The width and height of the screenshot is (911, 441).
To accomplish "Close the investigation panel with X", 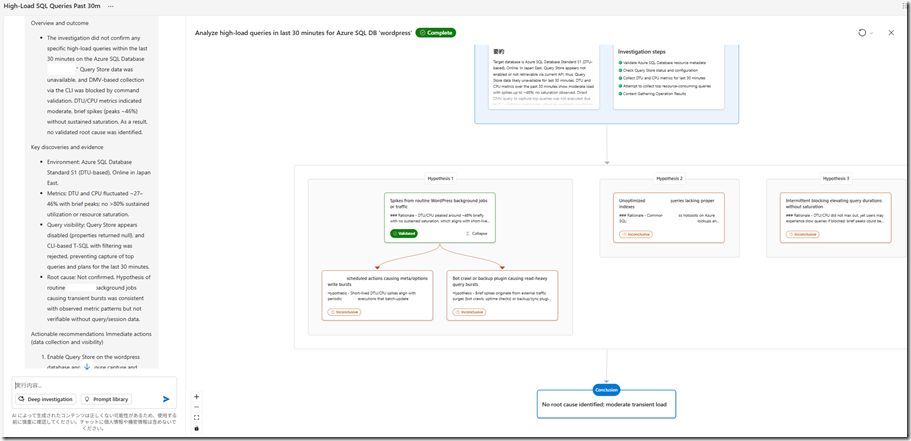I will [890, 33].
